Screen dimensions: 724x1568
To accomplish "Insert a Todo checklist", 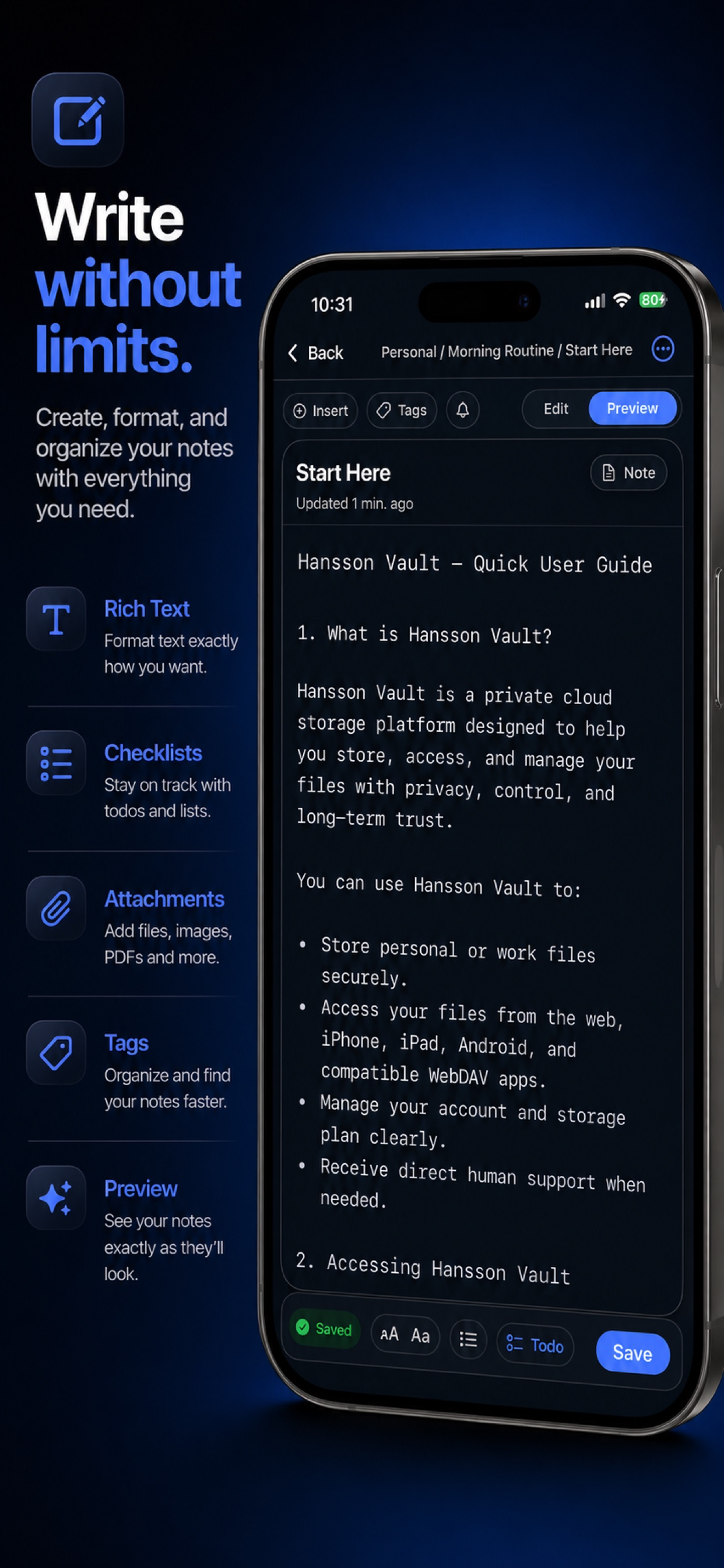I will click(x=535, y=1345).
